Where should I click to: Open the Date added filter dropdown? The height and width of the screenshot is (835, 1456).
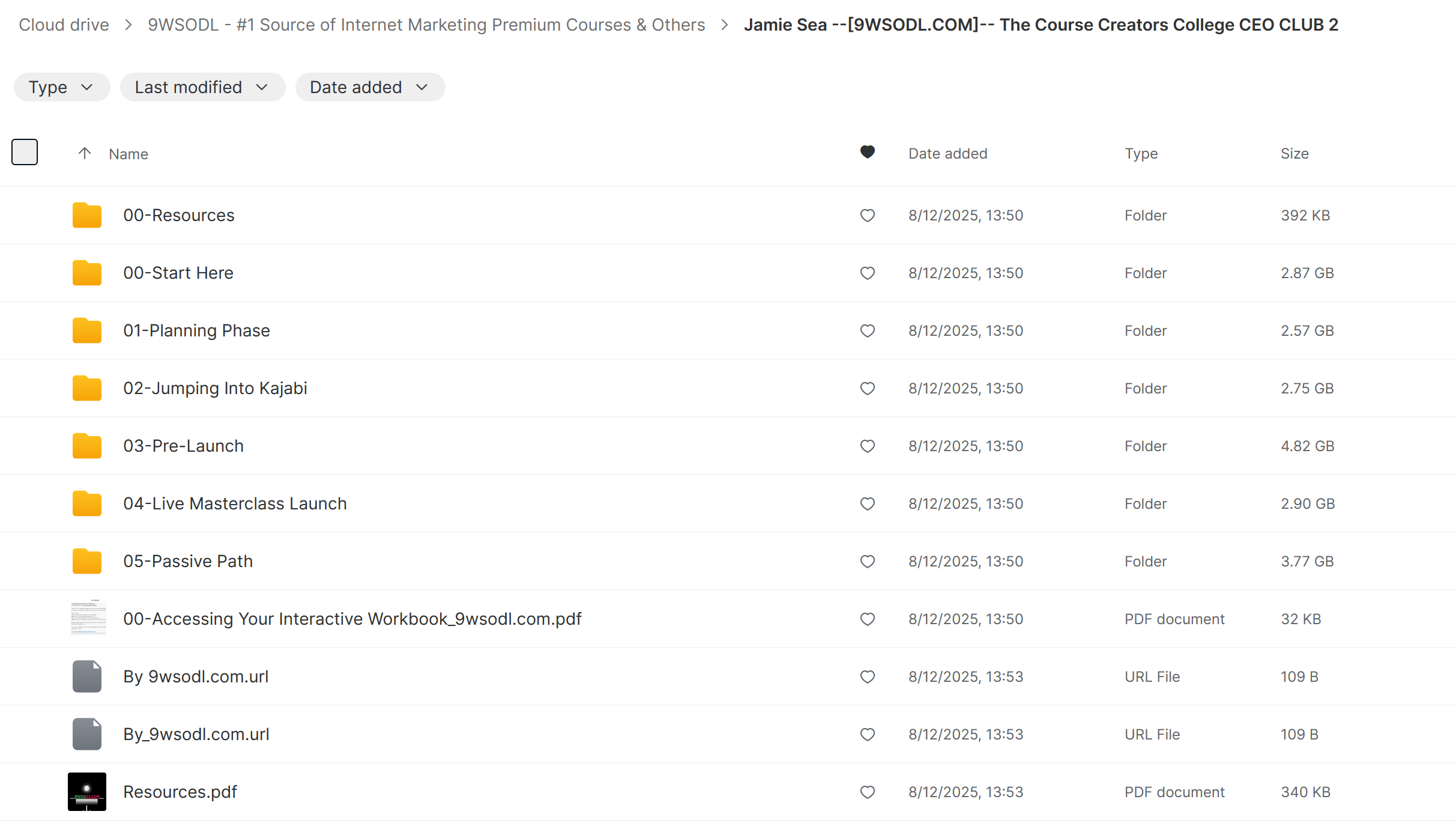coord(369,87)
